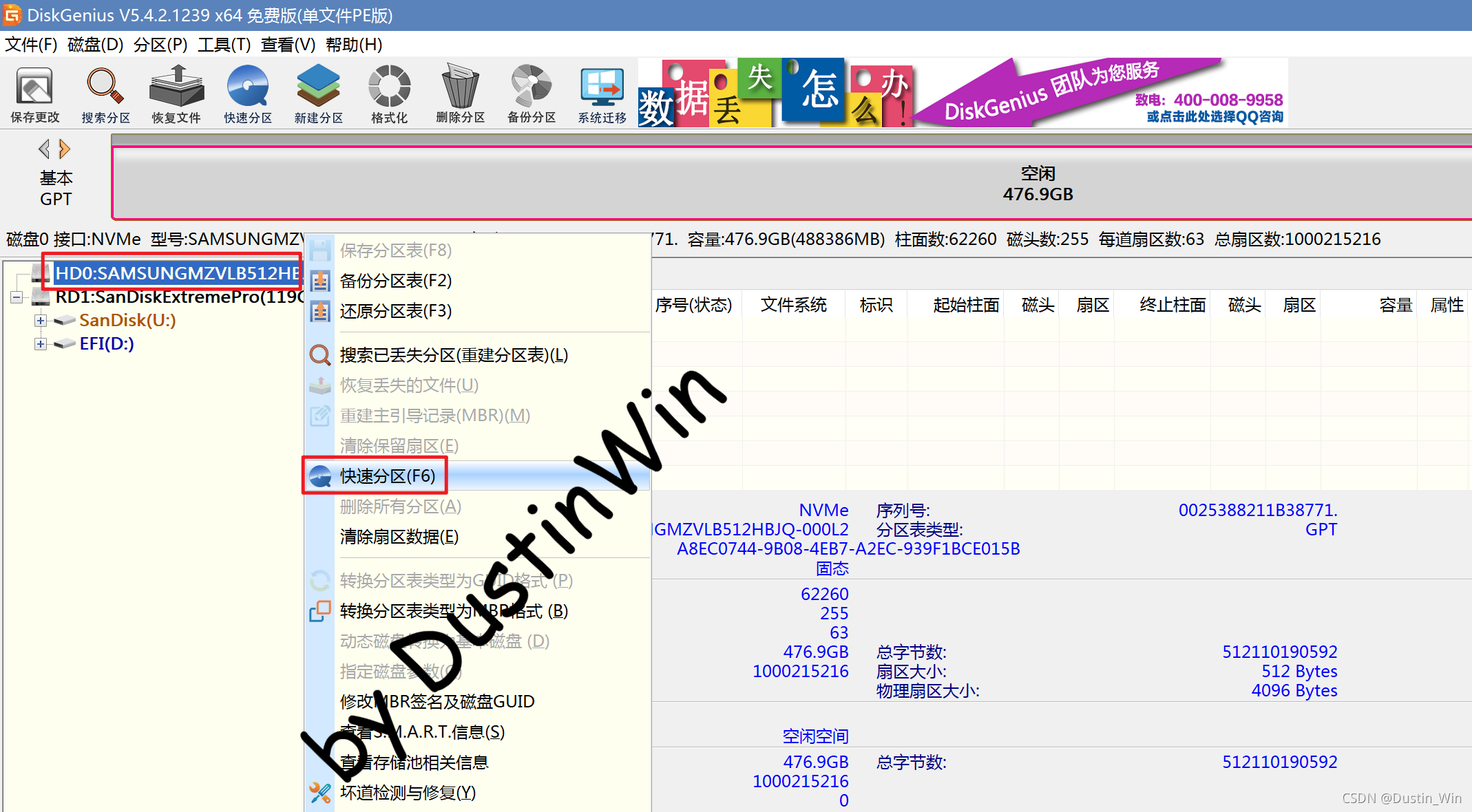The image size is (1472, 812).
Task: Expand SanDisk(U:) tree node
Action: 41,321
